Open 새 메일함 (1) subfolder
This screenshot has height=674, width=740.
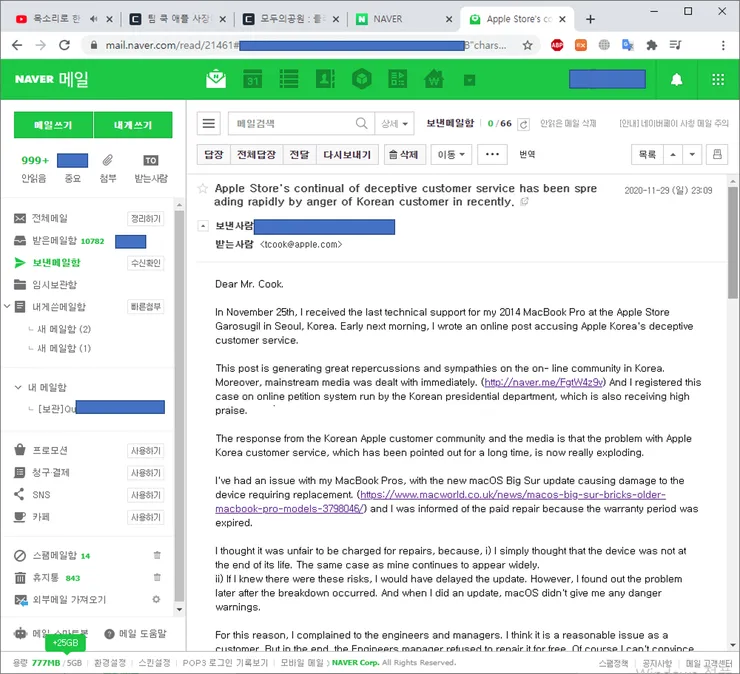pos(64,348)
